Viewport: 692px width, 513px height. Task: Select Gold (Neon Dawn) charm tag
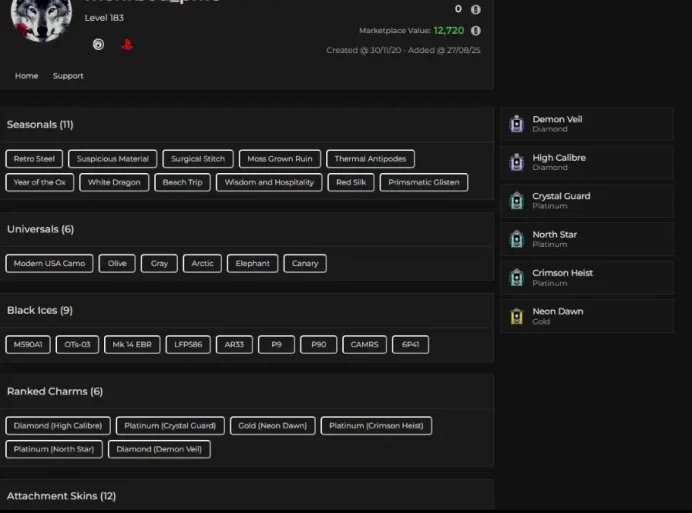[272, 426]
